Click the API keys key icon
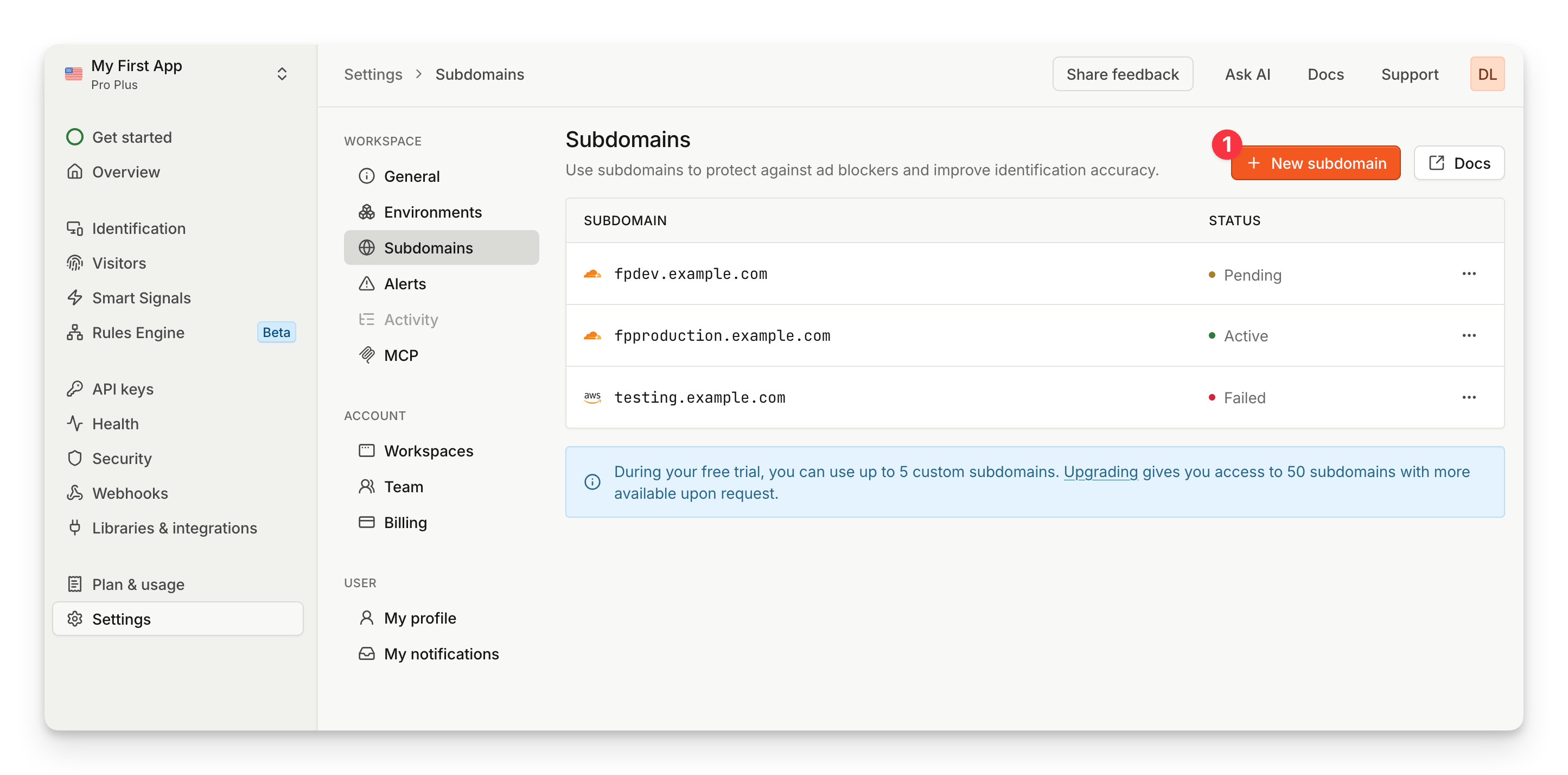 pos(74,389)
